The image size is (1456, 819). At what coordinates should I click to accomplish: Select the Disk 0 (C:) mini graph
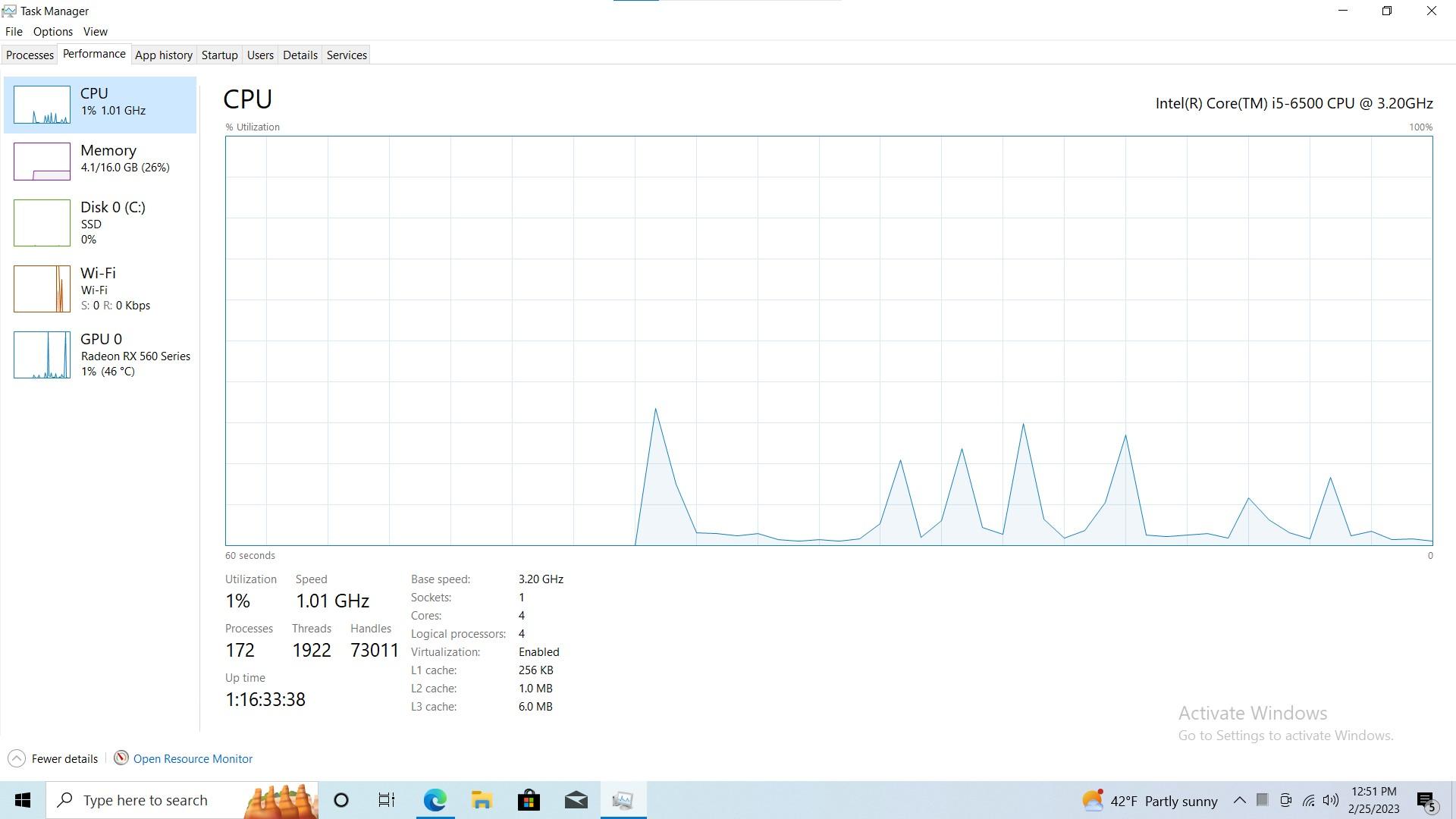pyautogui.click(x=42, y=223)
